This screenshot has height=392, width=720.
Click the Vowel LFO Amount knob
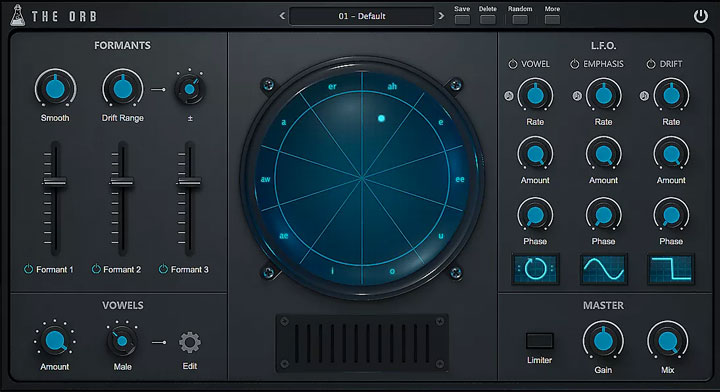[535, 154]
